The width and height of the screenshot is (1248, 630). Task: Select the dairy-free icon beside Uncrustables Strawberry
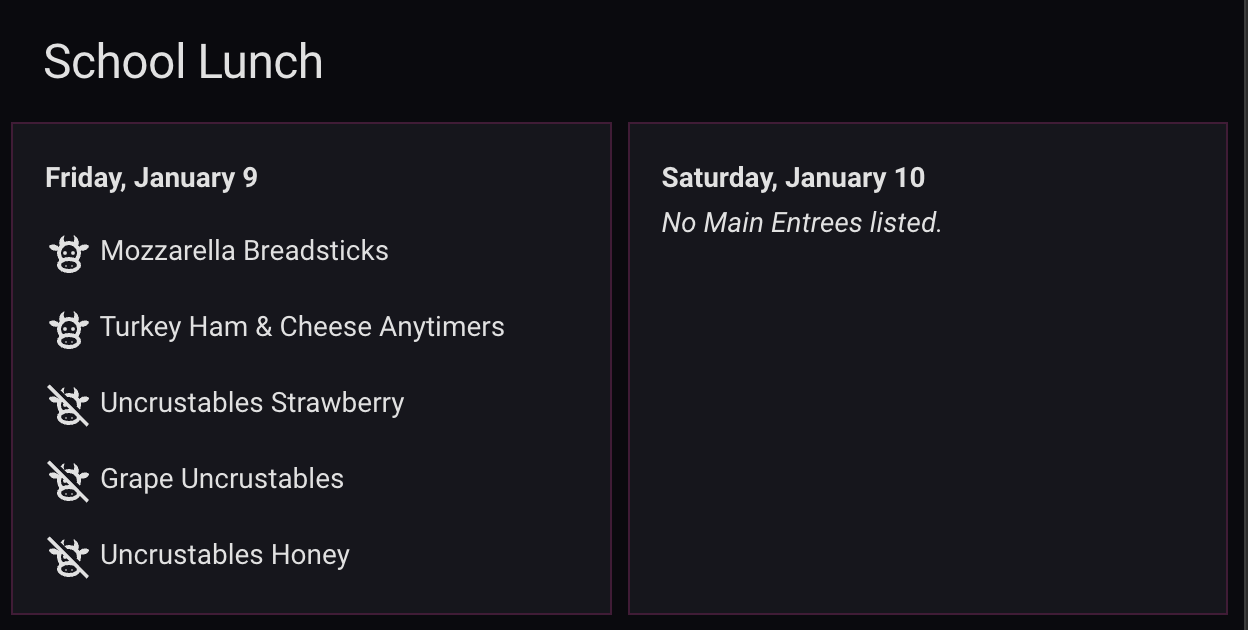pos(68,405)
